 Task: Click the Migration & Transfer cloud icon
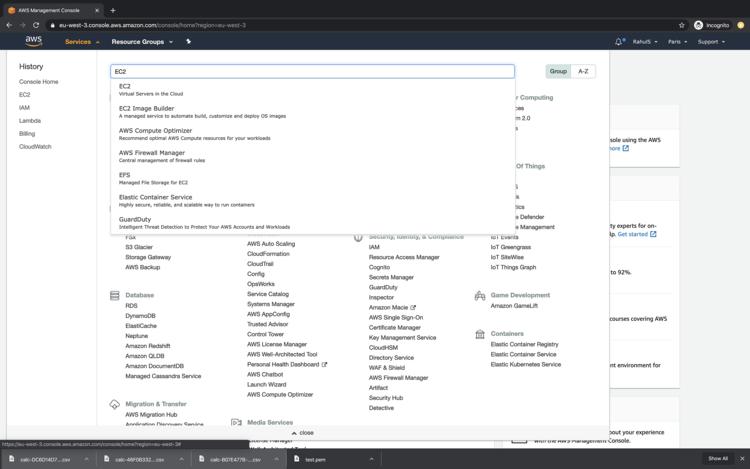click(115, 404)
